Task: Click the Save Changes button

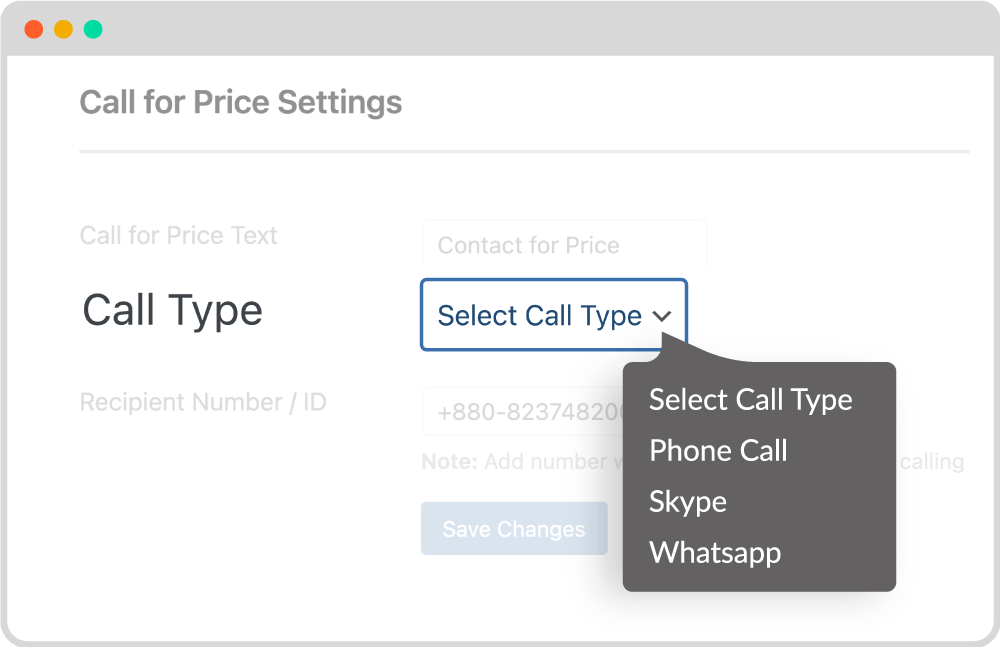Action: 514,528
